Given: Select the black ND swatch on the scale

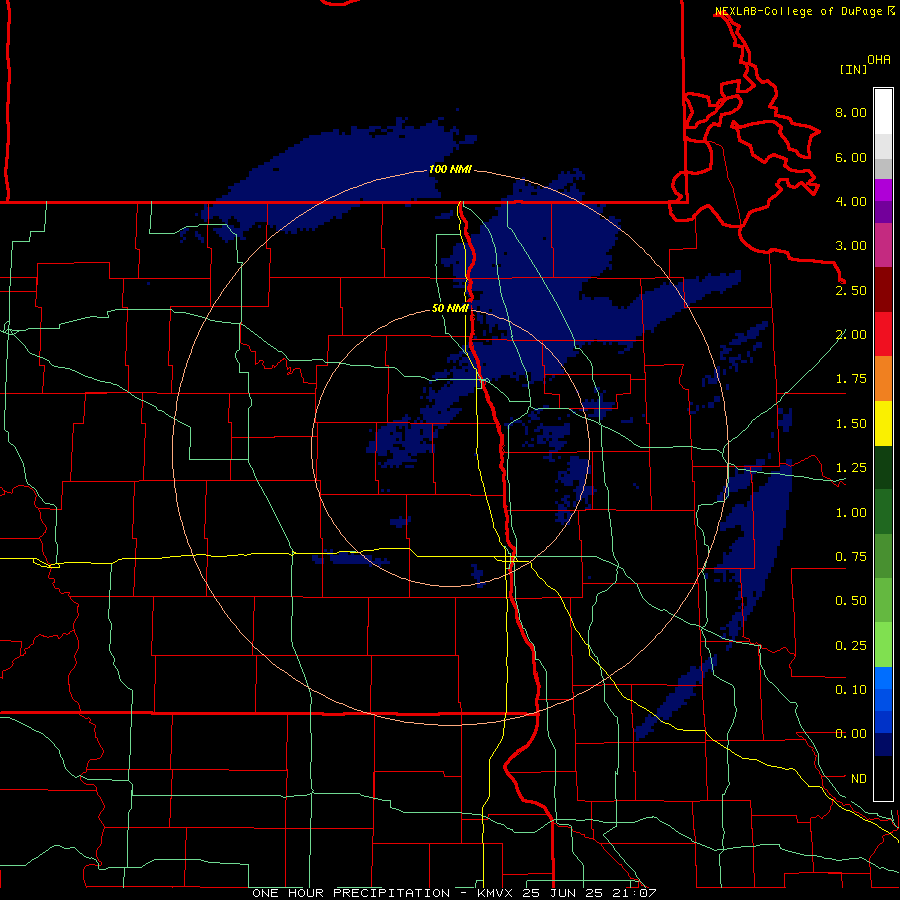Looking at the screenshot, I should coord(883,778).
